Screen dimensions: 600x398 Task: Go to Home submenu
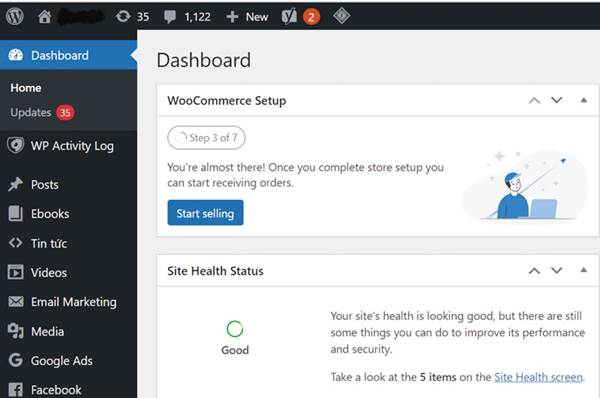coord(26,88)
